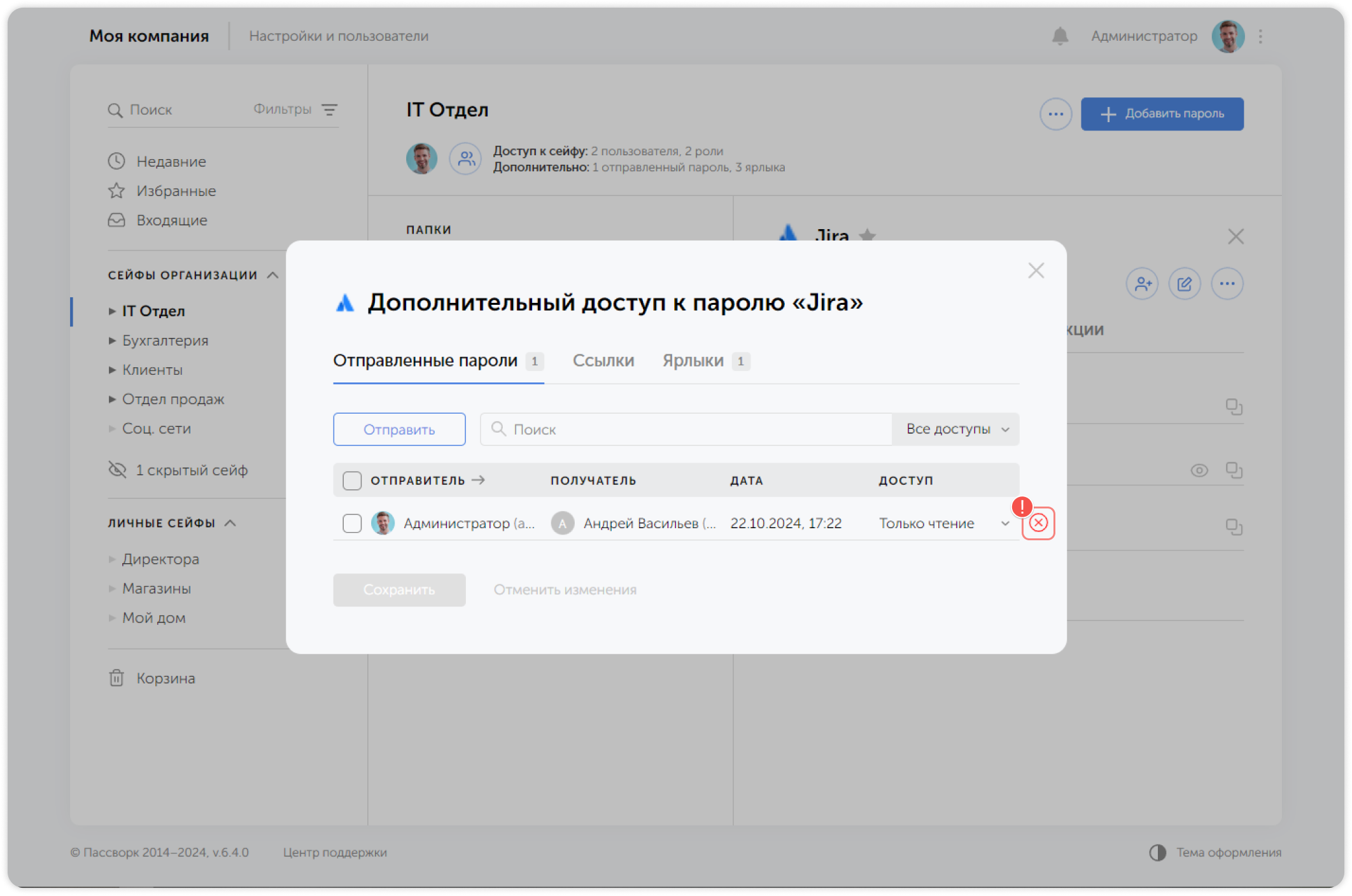1352x896 pixels.
Task: Check the Администратор row checkbox
Action: coord(352,523)
